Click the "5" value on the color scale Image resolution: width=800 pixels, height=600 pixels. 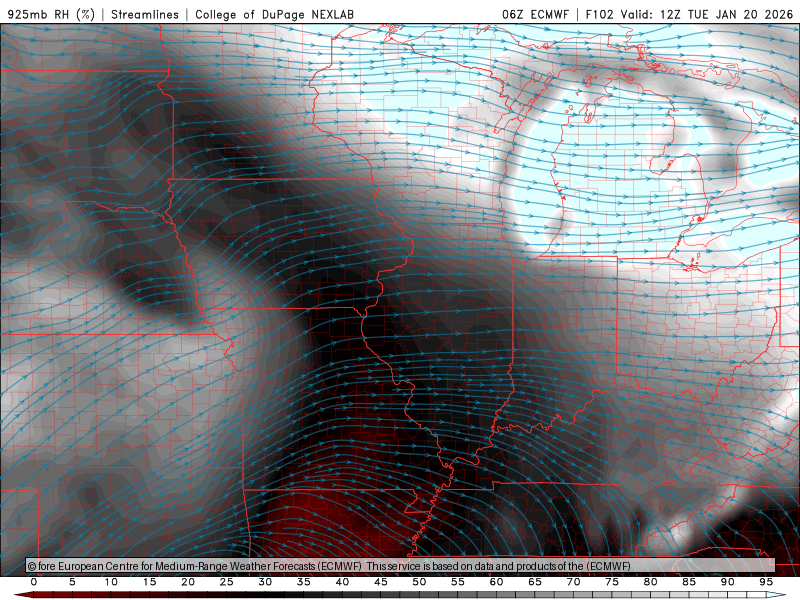pyautogui.click(x=72, y=582)
